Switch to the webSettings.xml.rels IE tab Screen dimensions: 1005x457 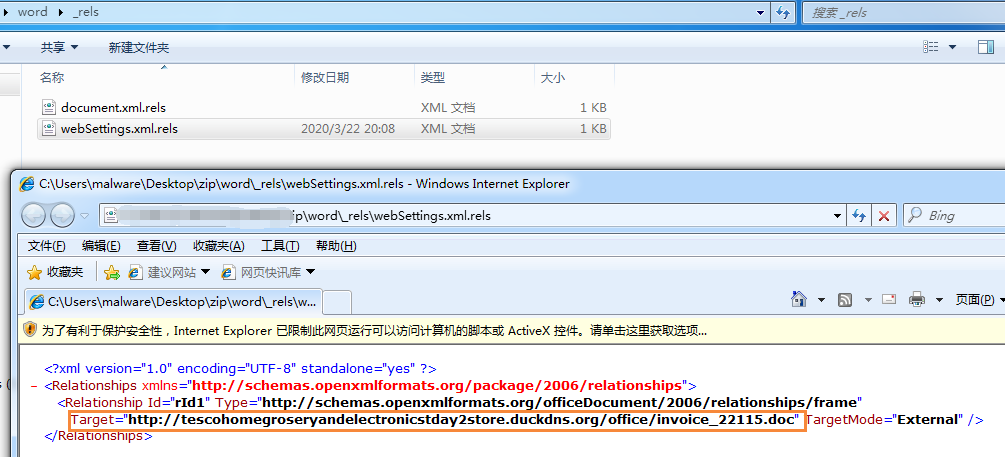coord(173,301)
